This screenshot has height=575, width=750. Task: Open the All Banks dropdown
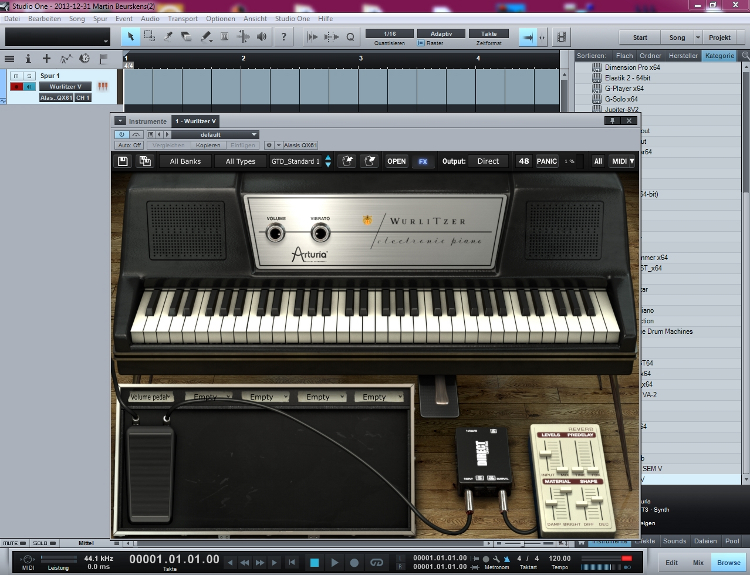(185, 161)
